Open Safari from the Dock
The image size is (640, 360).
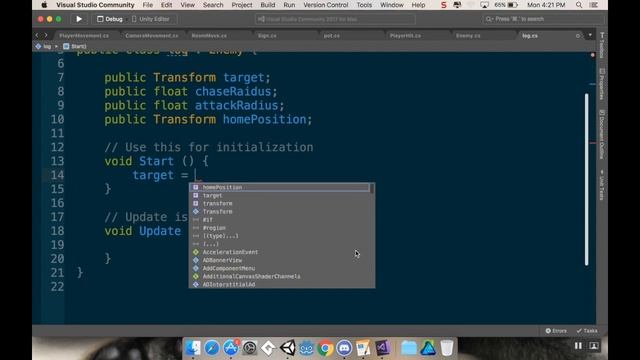click(212, 348)
